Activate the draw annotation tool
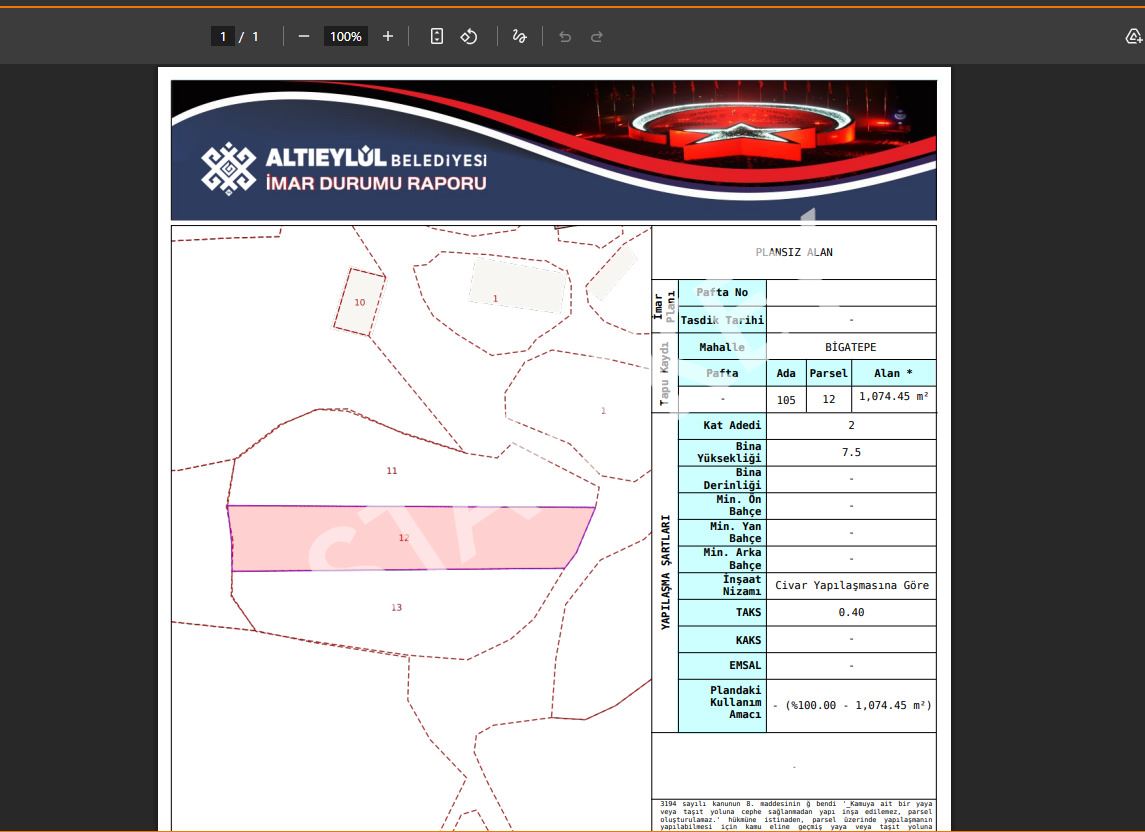This screenshot has height=832, width=1145. click(519, 36)
